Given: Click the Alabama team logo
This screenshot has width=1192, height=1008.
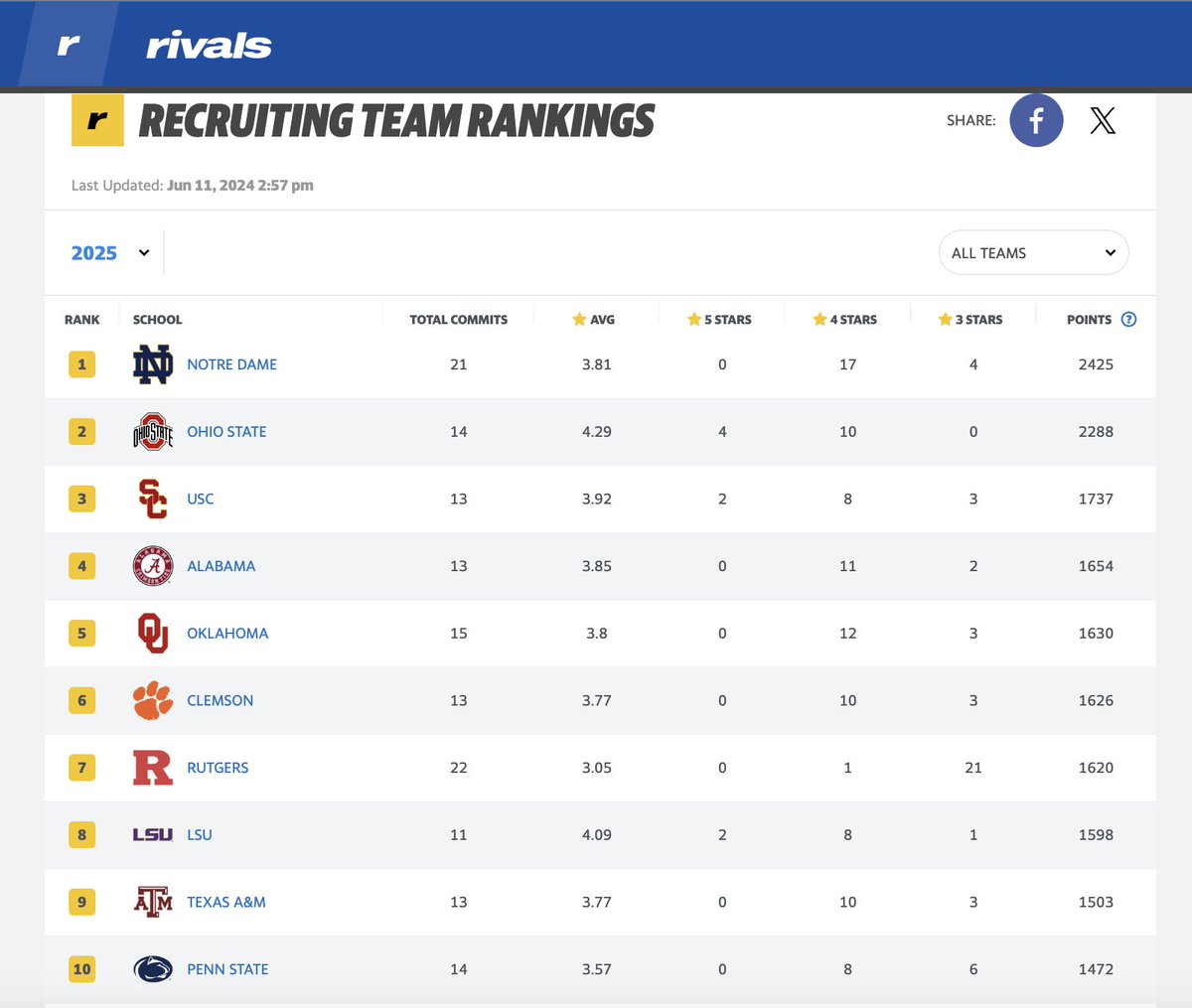Looking at the screenshot, I should [x=153, y=566].
